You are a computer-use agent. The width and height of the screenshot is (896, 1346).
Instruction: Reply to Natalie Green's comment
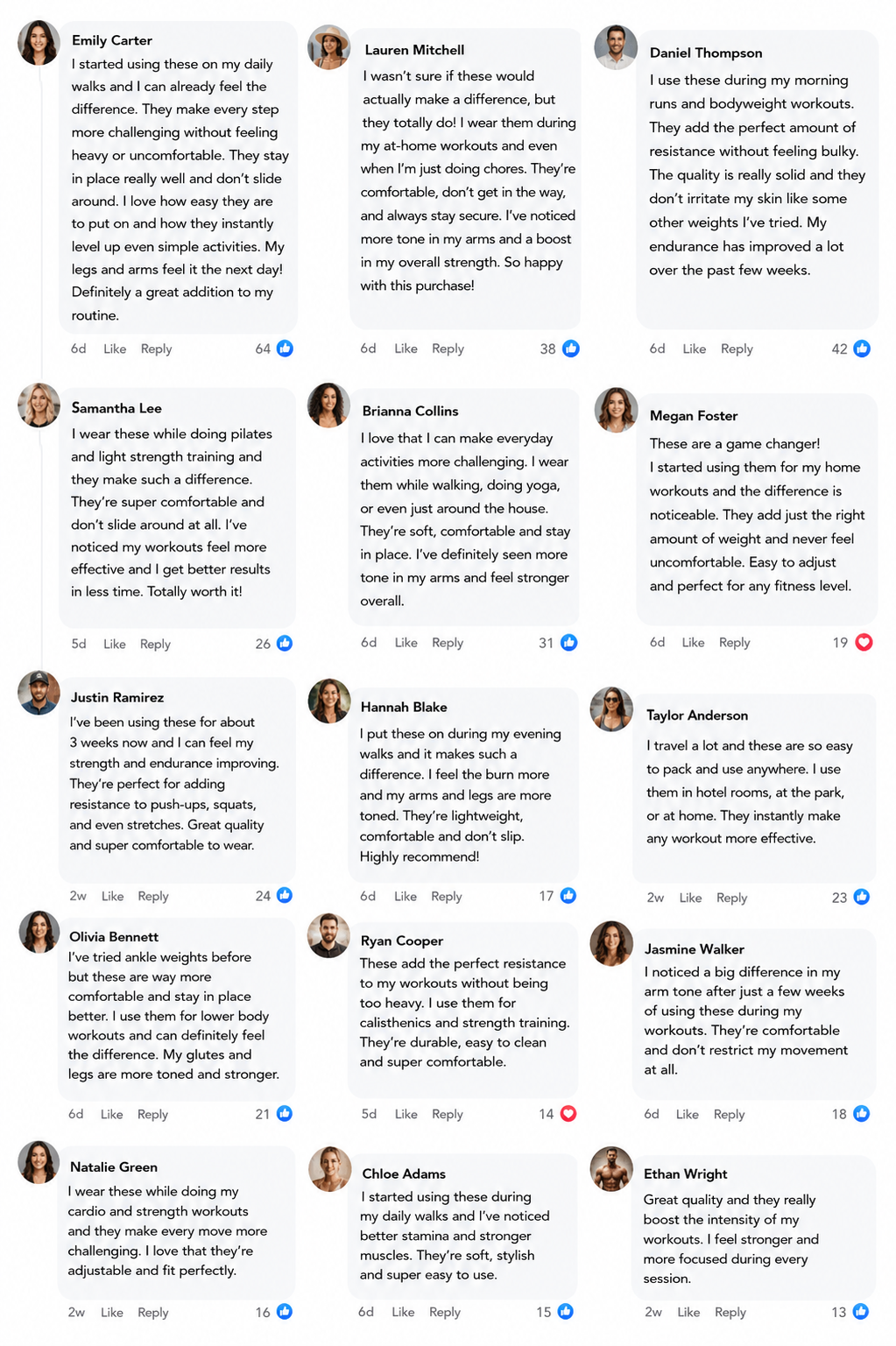[152, 1313]
